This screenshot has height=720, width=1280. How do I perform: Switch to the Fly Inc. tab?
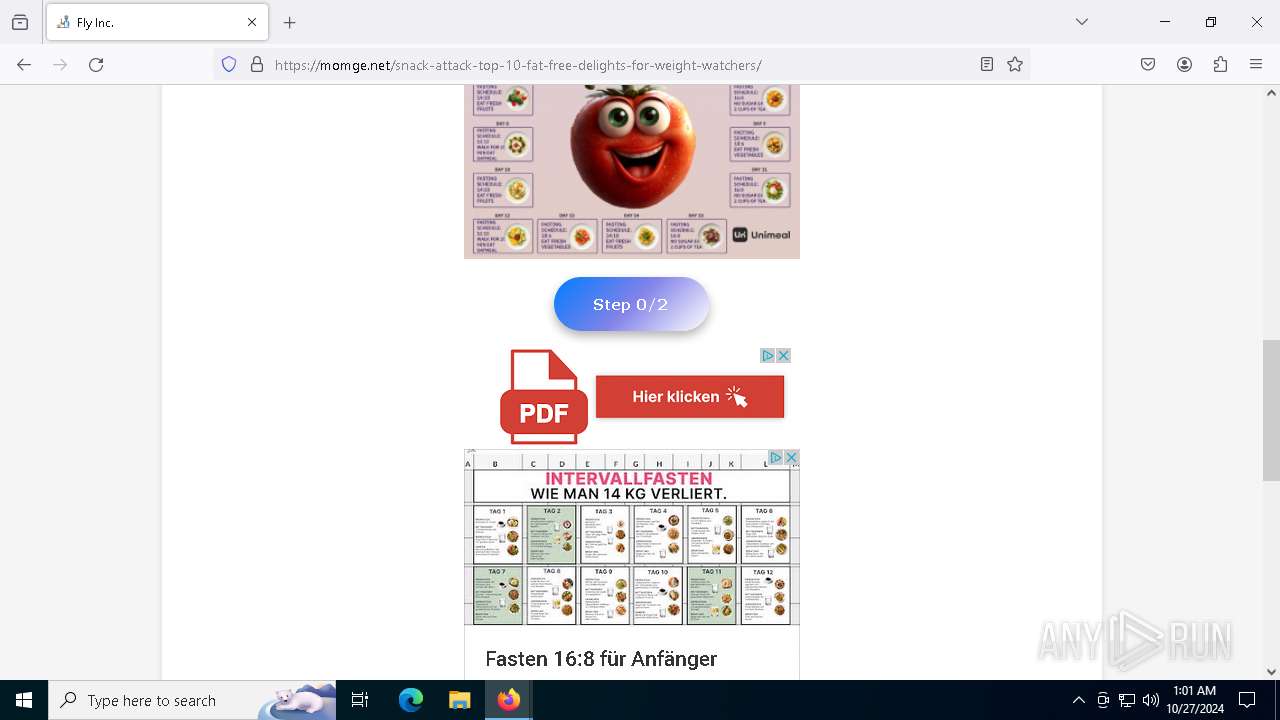pyautogui.click(x=157, y=22)
